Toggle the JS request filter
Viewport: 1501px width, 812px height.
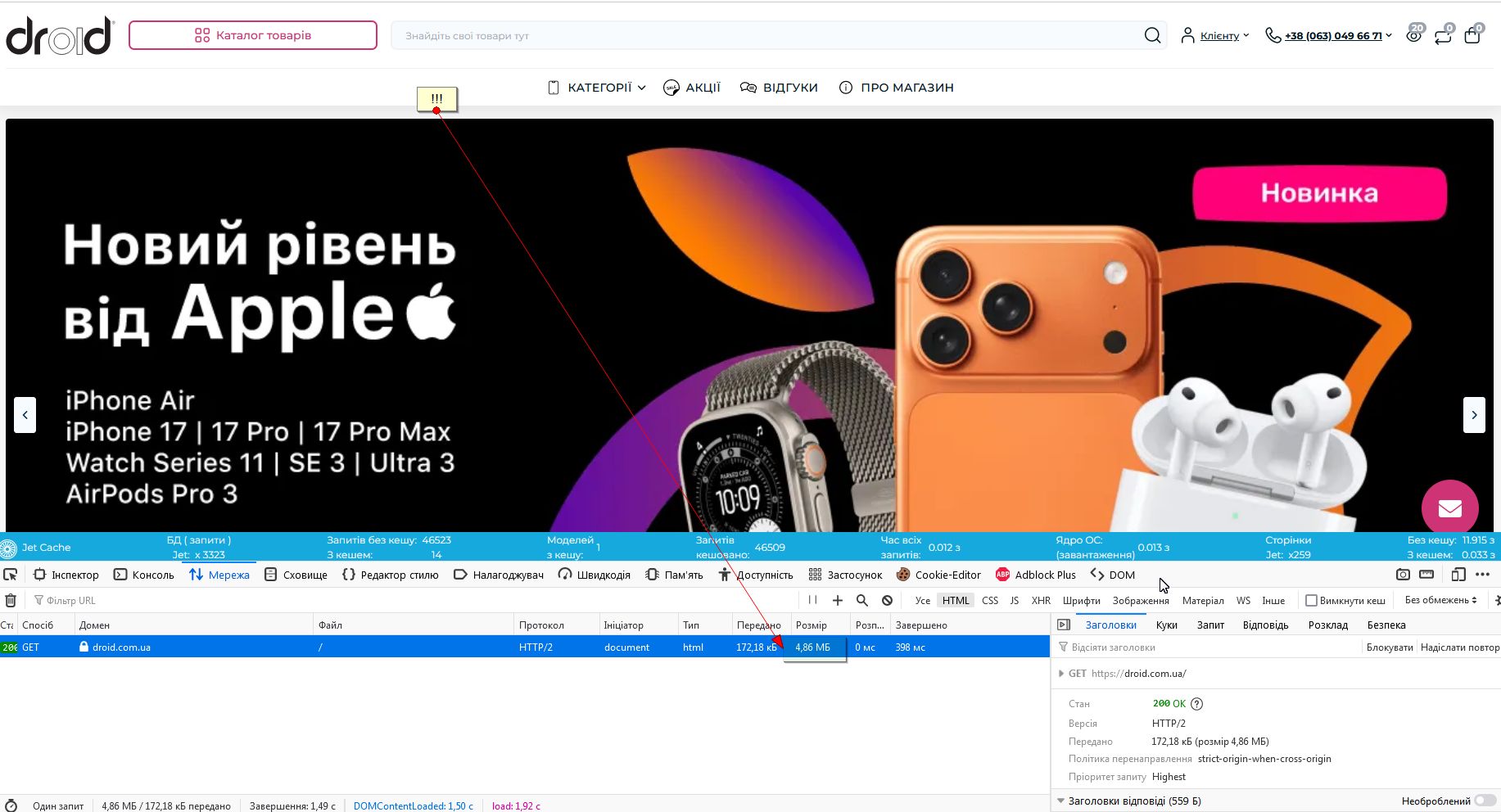(x=1015, y=600)
